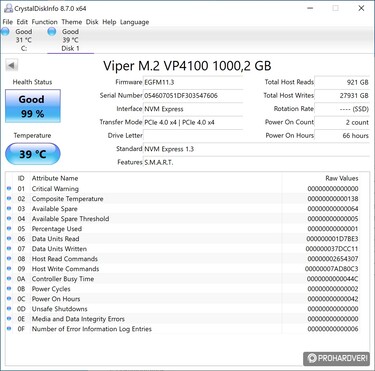
Task: Open the Language menu
Action: coord(134,22)
